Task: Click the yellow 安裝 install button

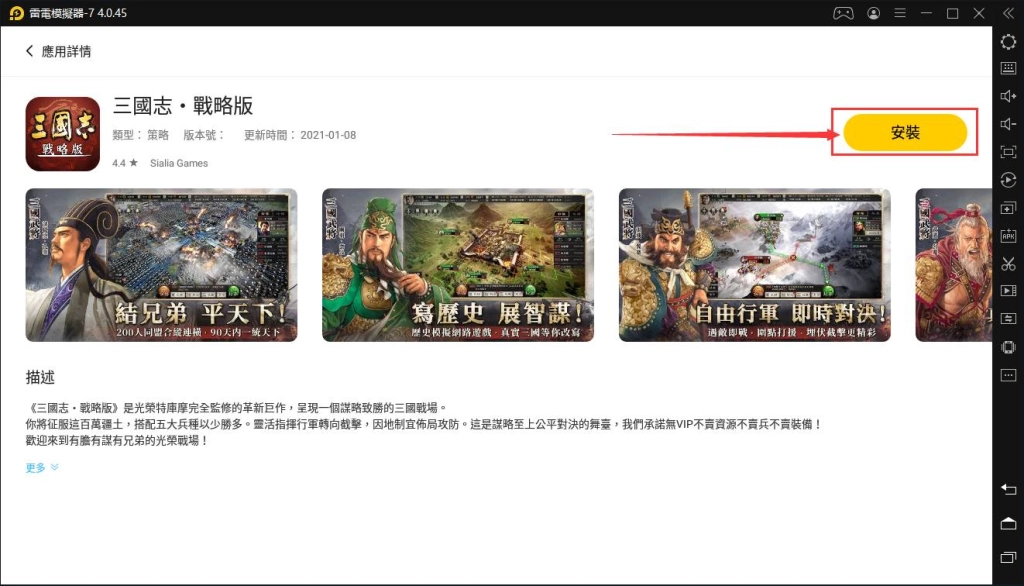Action: [904, 133]
